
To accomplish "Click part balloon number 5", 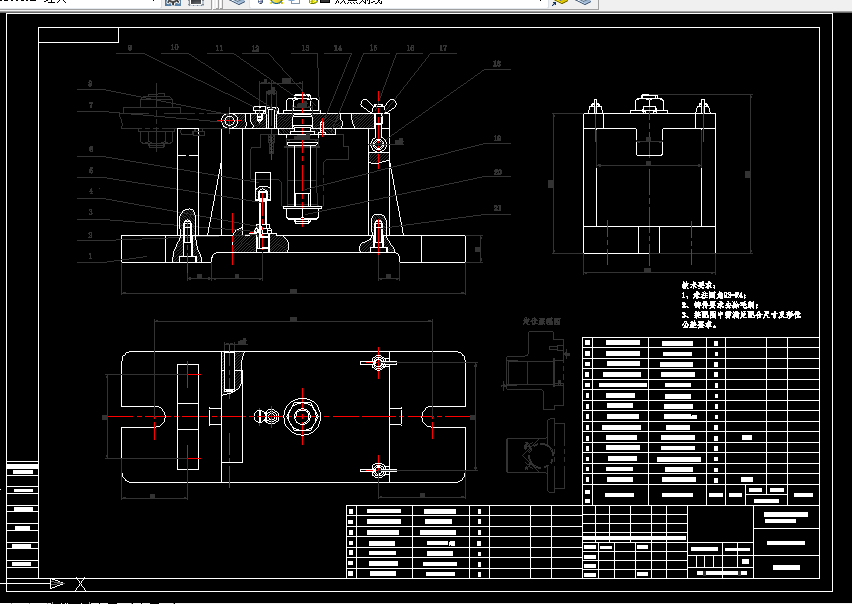I will point(91,171).
